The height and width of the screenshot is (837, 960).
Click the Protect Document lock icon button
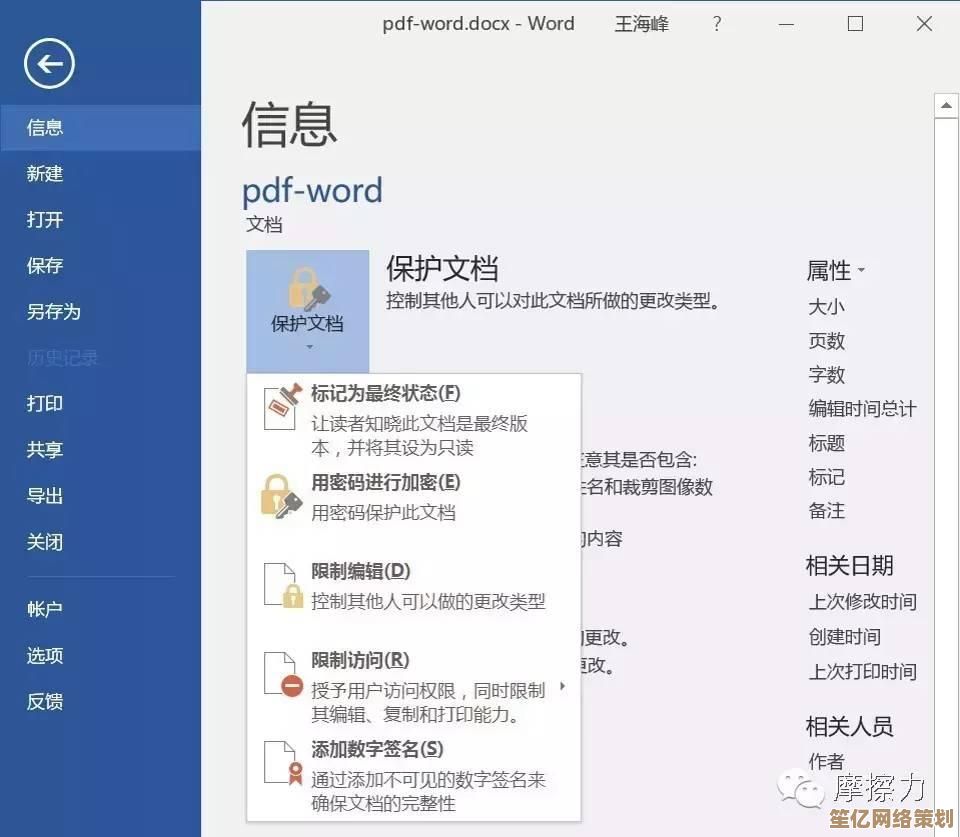pos(307,311)
